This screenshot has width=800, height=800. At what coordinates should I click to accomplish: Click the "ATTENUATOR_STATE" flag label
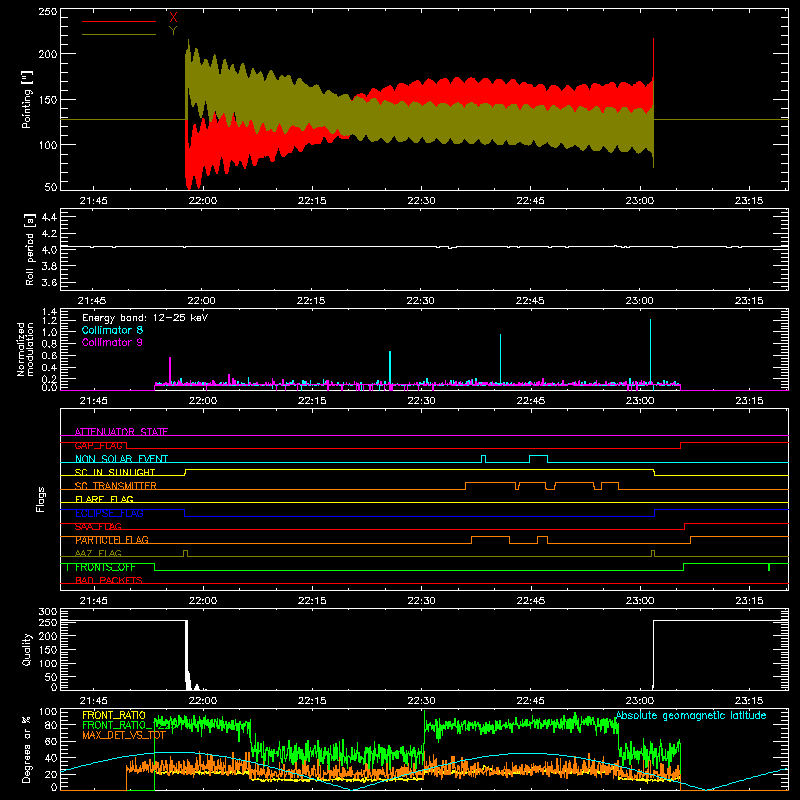[121, 432]
